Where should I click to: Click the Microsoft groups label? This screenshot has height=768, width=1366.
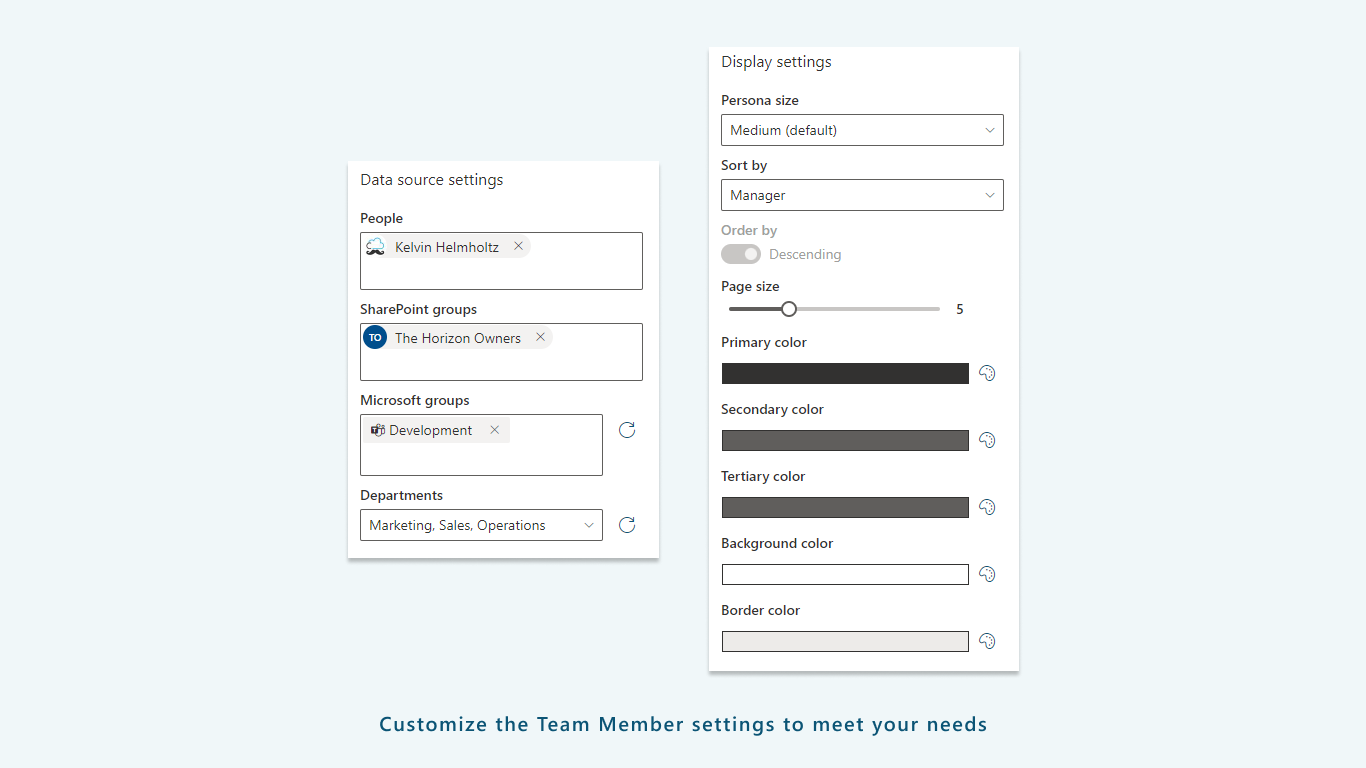pyautogui.click(x=415, y=400)
